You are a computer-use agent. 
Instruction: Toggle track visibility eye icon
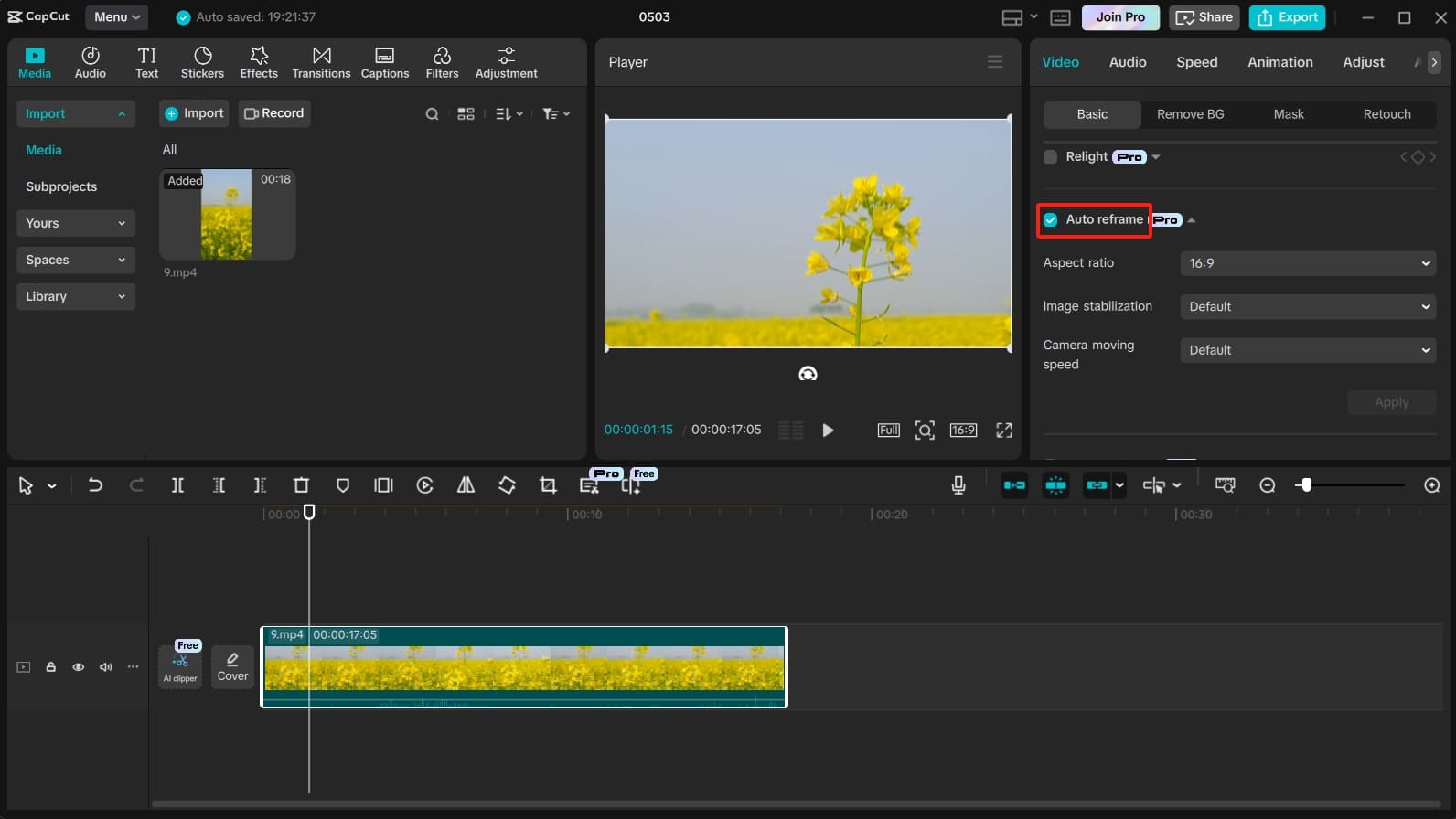pos(79,667)
